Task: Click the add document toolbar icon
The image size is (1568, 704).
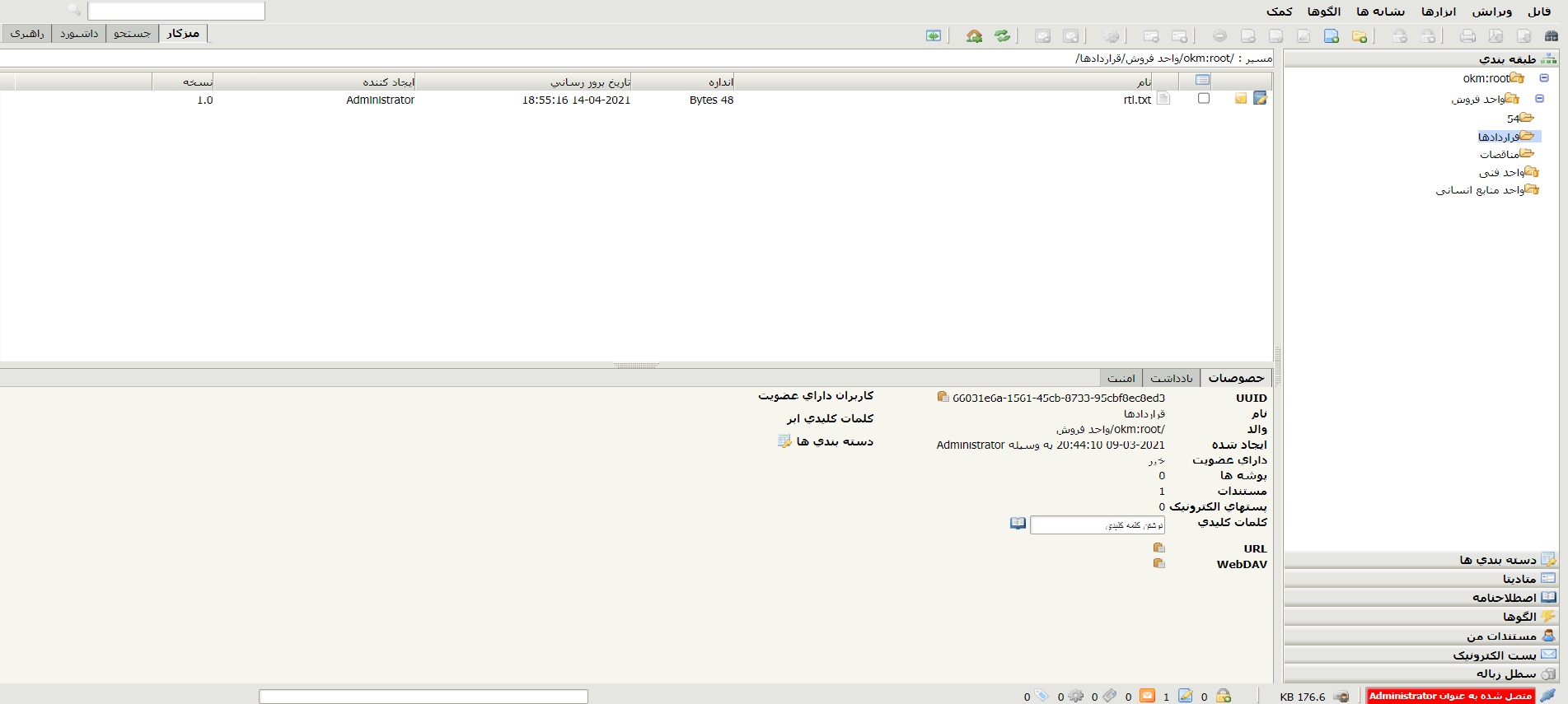Action: 1332,36
